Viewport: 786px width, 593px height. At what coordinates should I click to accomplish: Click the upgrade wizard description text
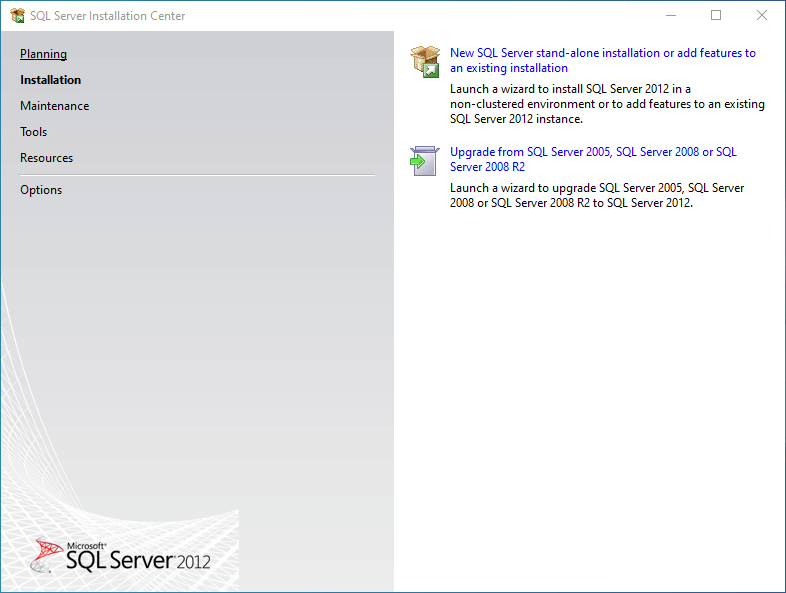pyautogui.click(x=597, y=195)
